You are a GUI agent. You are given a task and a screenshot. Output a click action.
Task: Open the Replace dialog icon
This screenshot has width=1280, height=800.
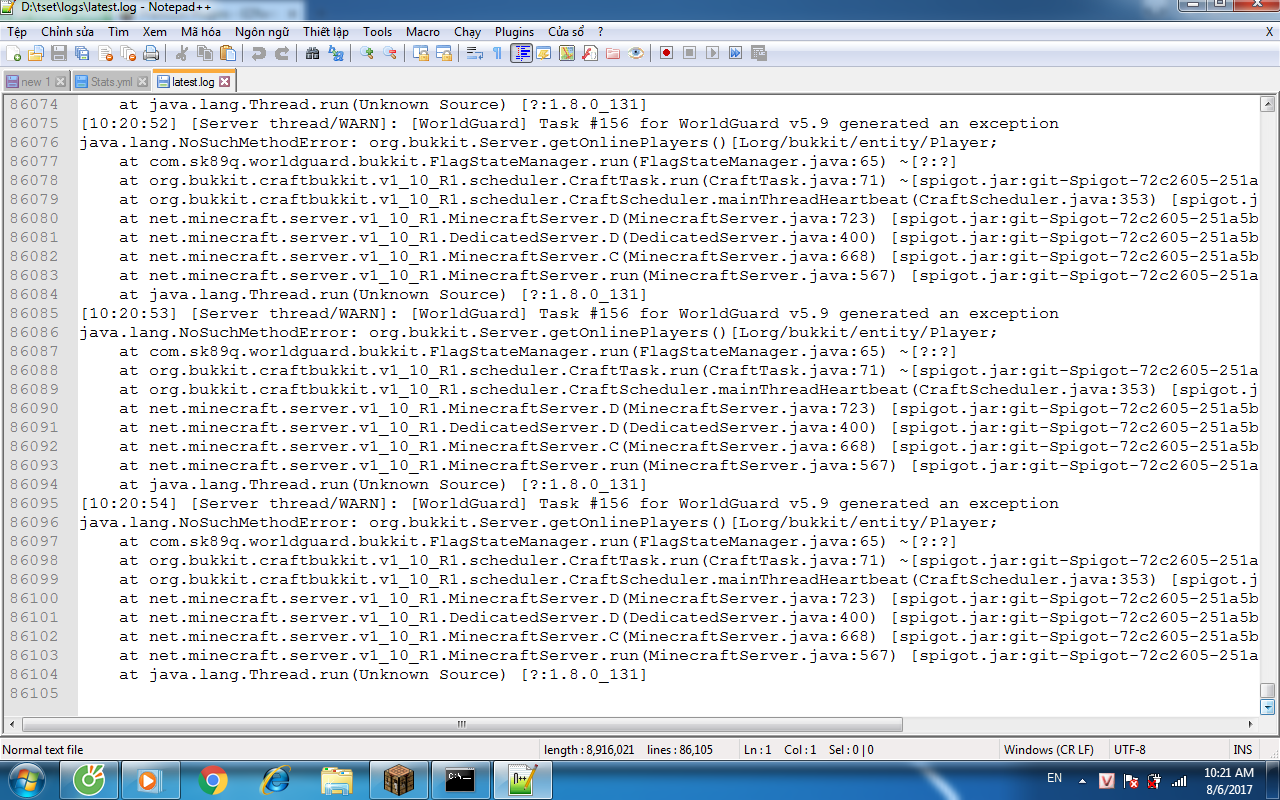(336, 53)
